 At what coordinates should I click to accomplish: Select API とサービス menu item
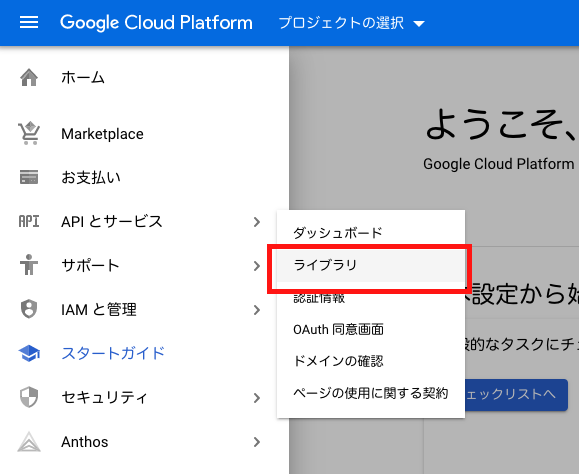pos(112,221)
